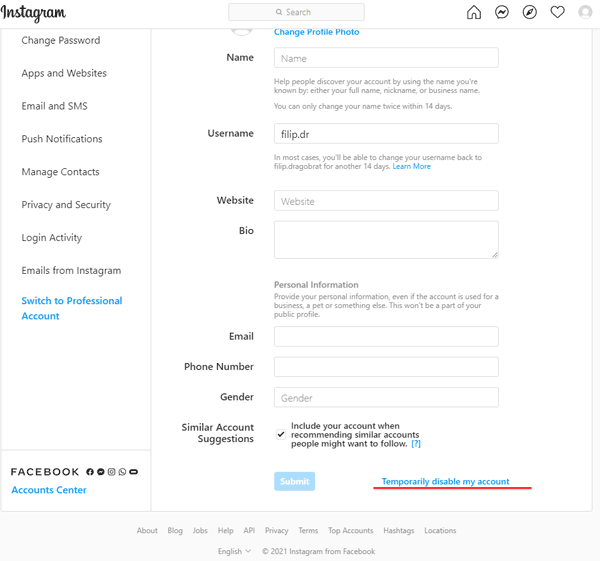
Task: Open Email and SMS settings
Action: click(54, 106)
